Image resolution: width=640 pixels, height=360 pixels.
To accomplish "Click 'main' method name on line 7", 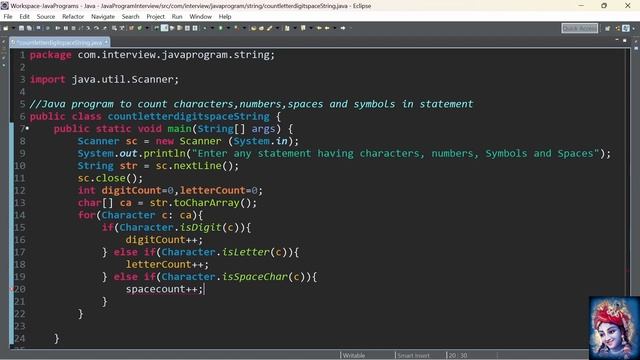I will (179, 129).
